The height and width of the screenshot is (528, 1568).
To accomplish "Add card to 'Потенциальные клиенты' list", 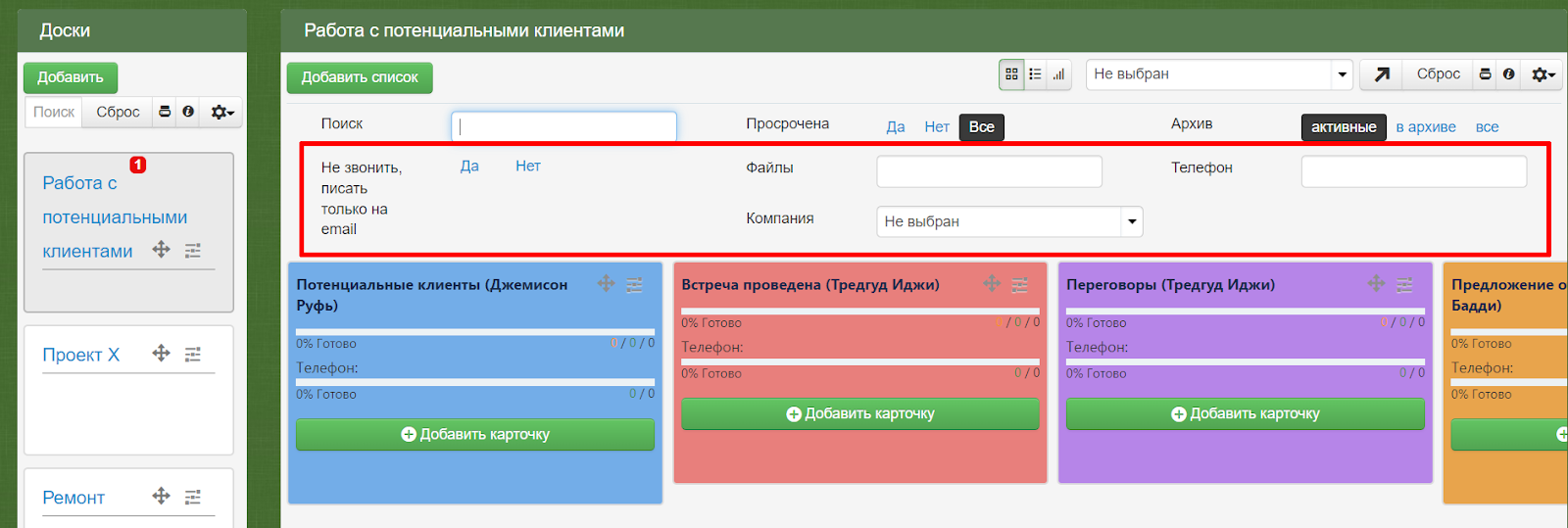I will click(475, 434).
